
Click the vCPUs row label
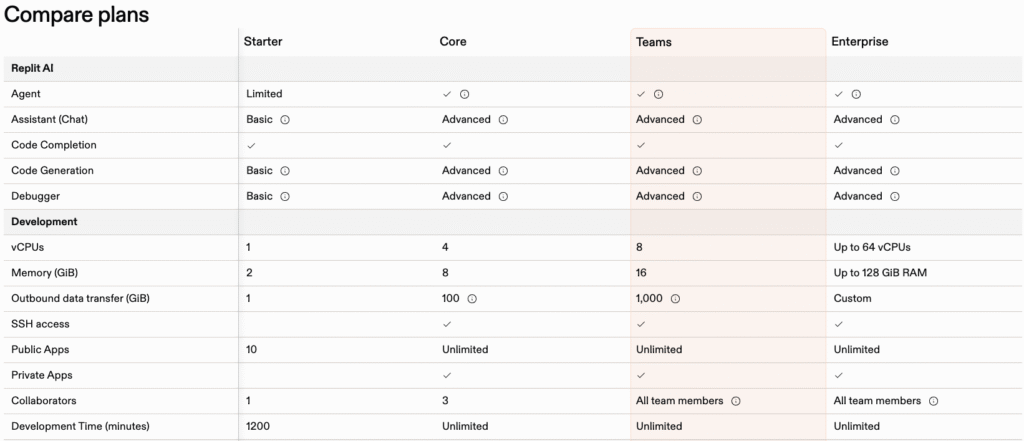(x=27, y=248)
